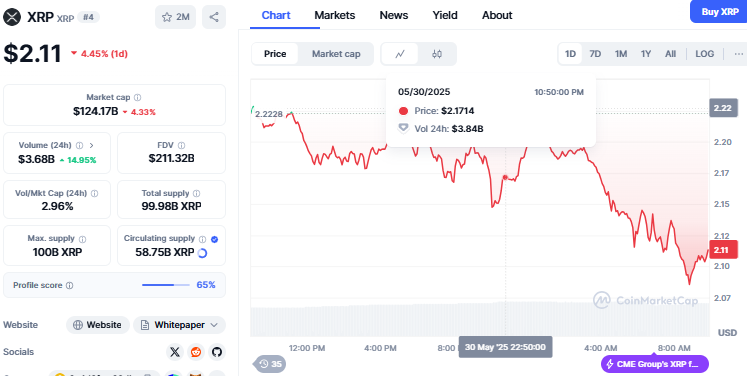
Task: Toggle chart to Market cap view
Action: click(x=336, y=54)
